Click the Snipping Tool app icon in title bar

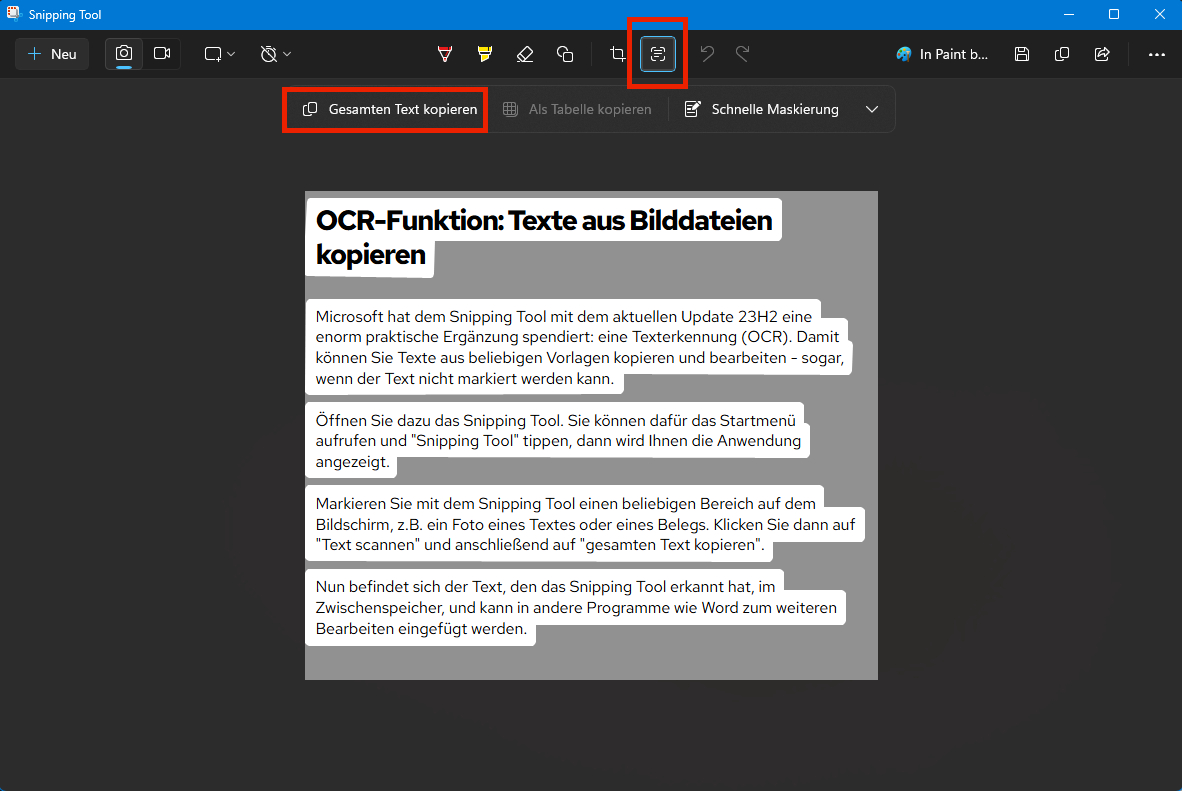point(14,14)
